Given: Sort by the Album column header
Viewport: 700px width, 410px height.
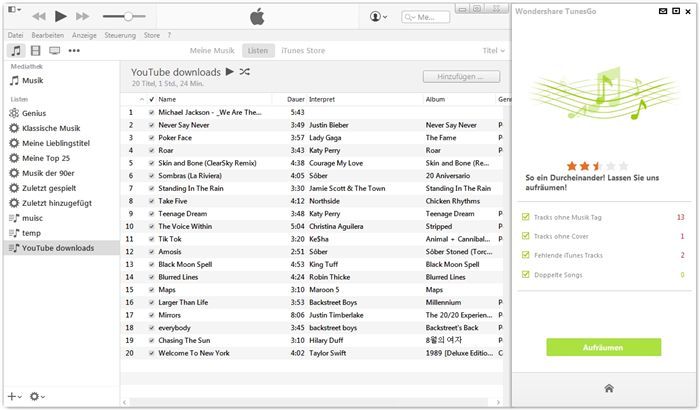Looking at the screenshot, I should (435, 99).
